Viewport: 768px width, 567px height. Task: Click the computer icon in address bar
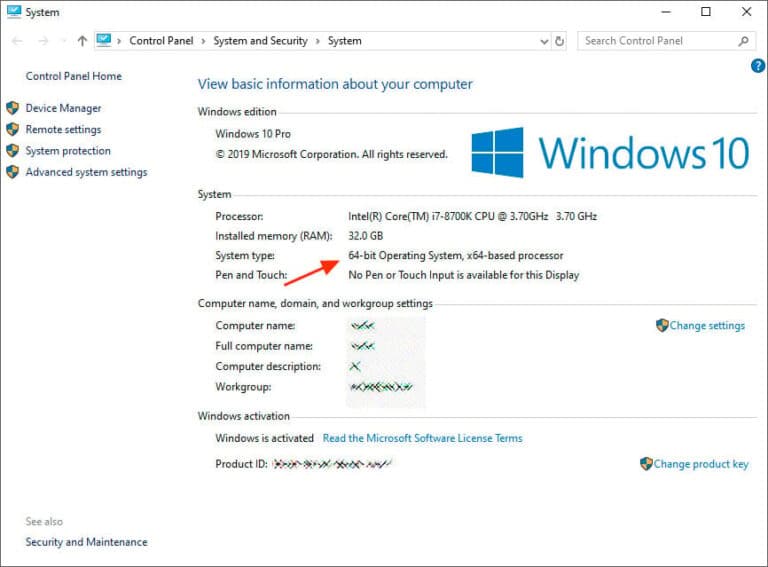point(104,41)
